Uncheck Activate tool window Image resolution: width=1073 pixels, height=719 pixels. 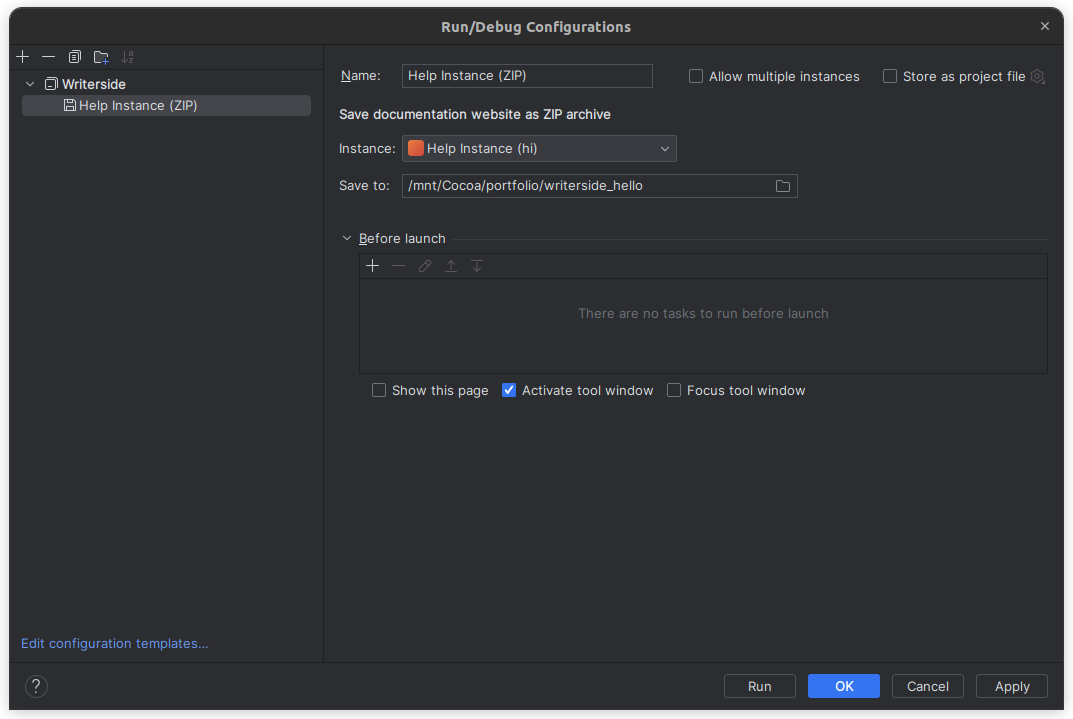[x=509, y=391]
